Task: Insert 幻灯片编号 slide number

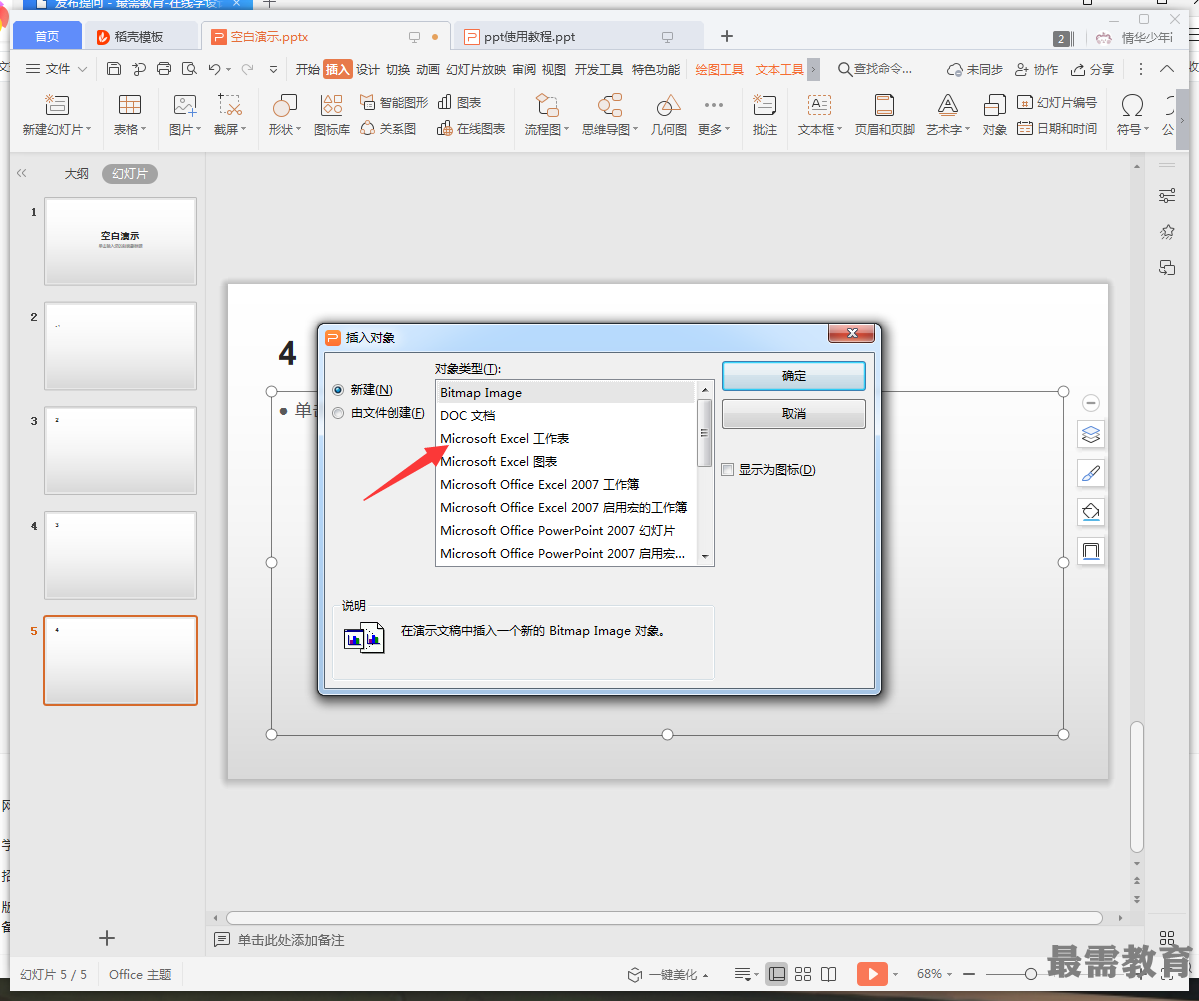Action: point(1058,102)
